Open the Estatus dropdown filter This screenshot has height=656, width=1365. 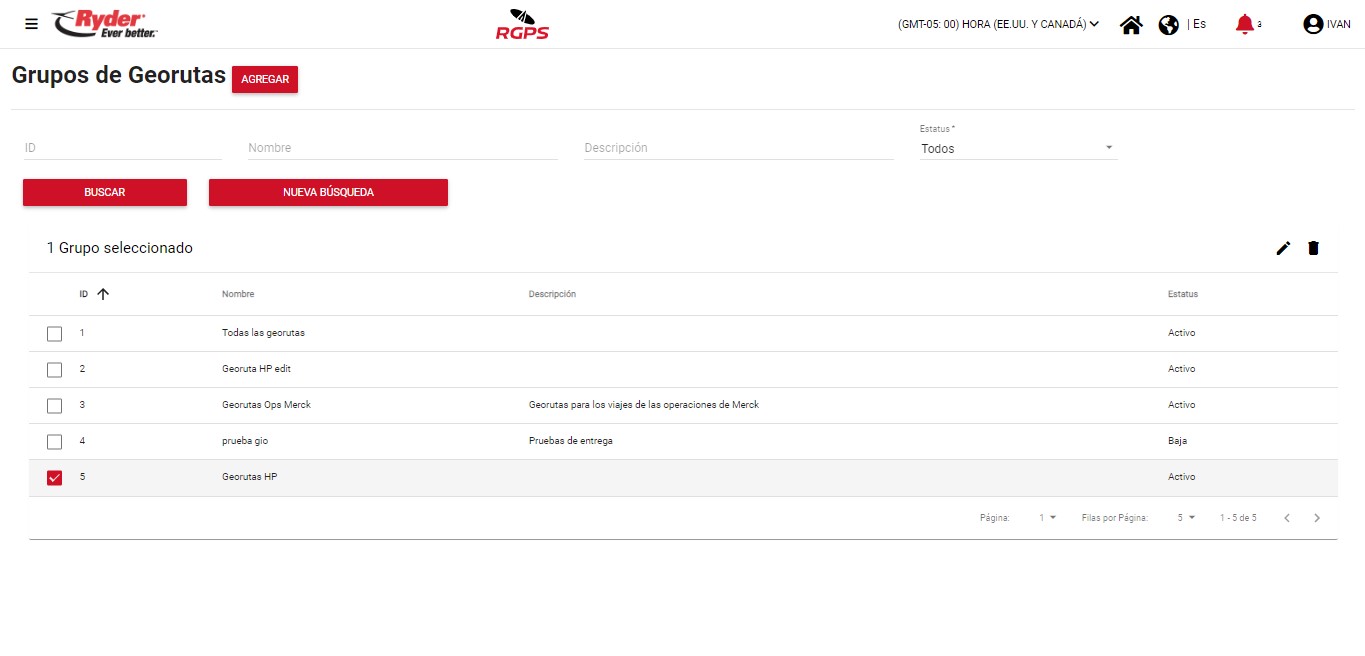point(1017,148)
